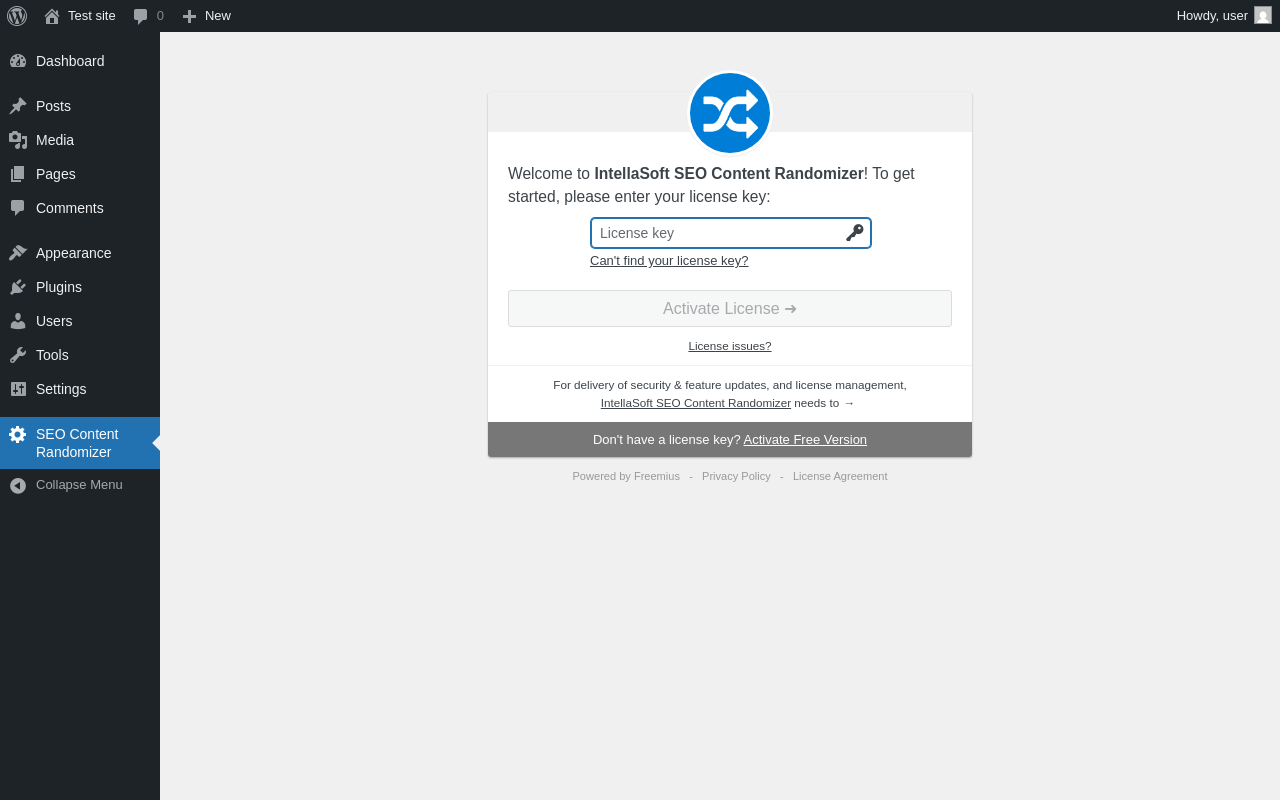Open 'Can't find your license key?' link
This screenshot has width=1280, height=800.
click(x=669, y=261)
